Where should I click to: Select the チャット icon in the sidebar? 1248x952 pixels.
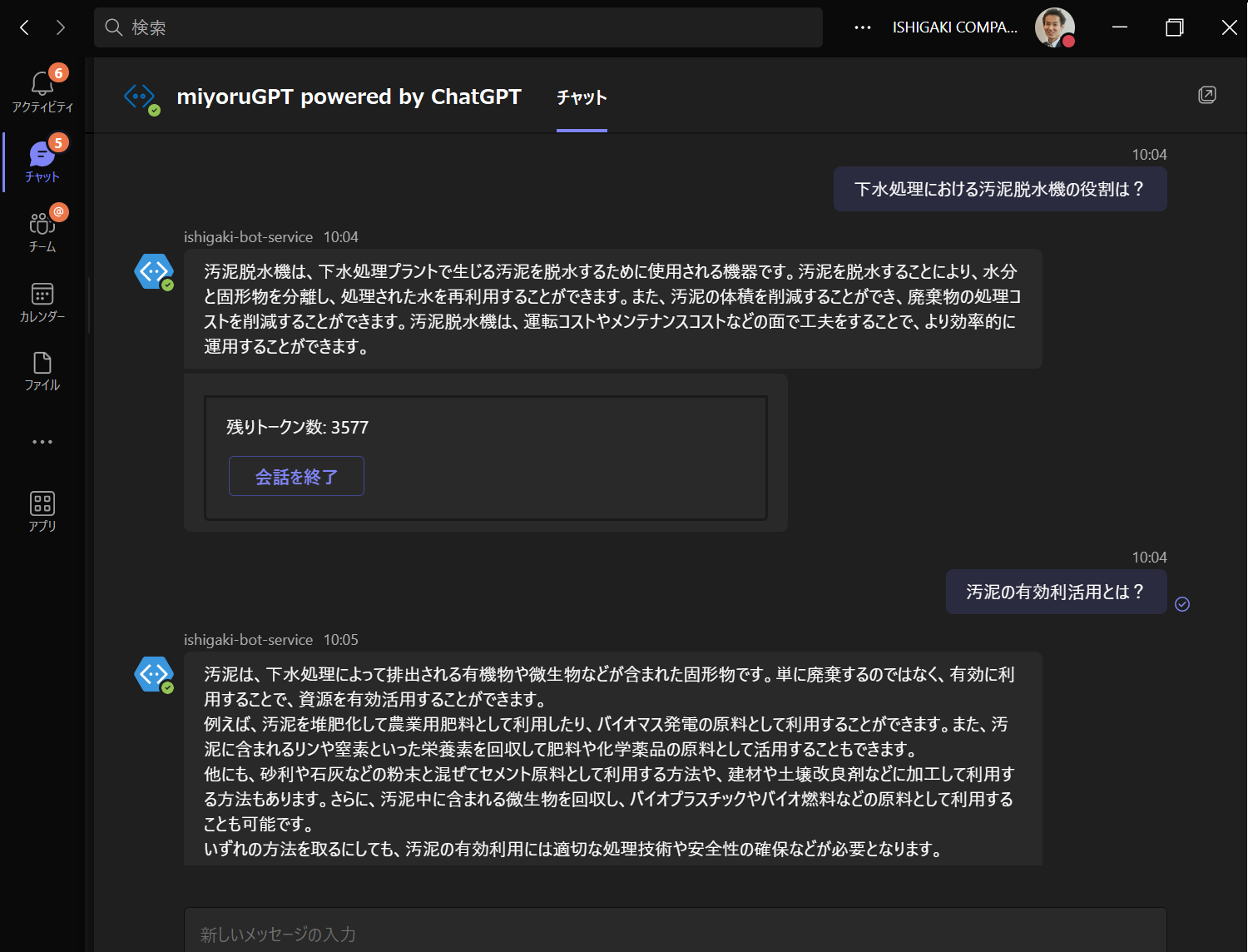[42, 154]
